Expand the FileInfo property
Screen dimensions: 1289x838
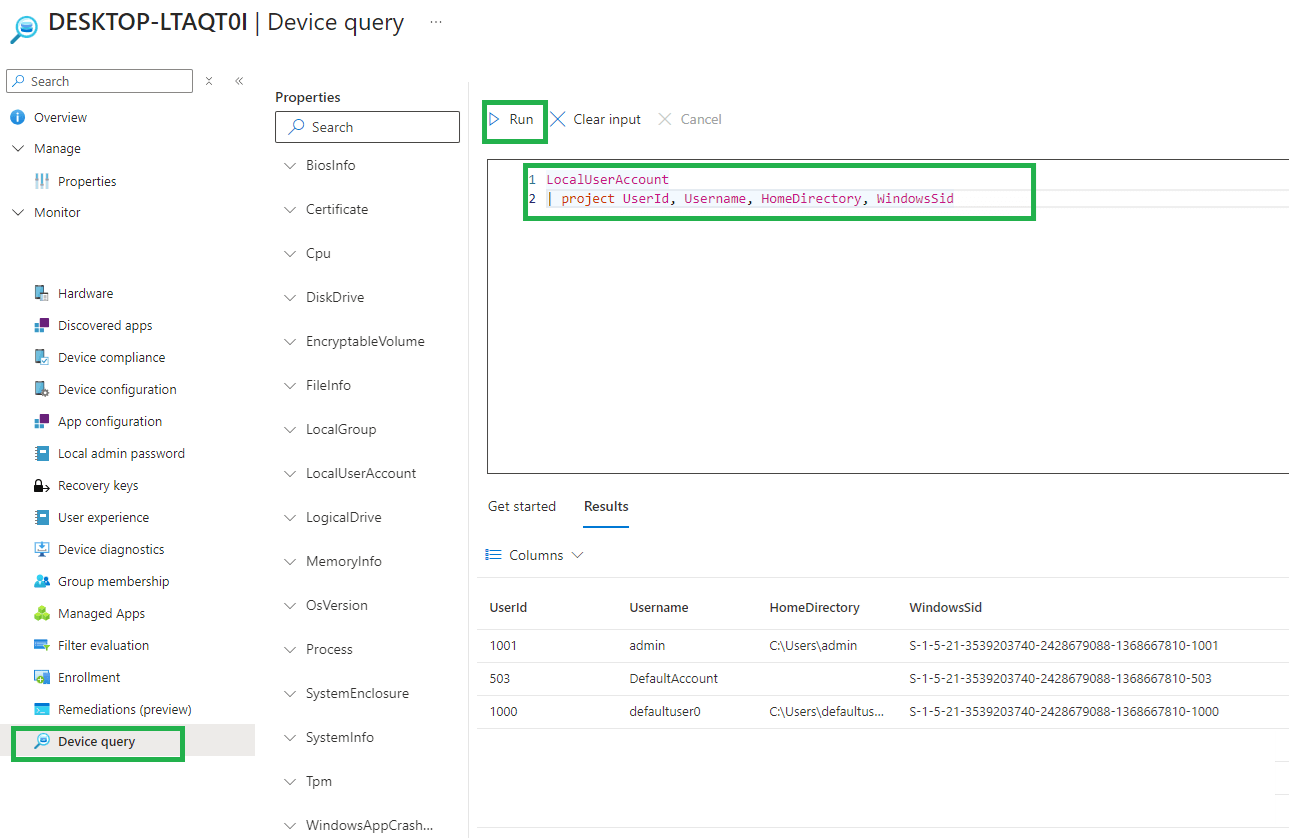[290, 385]
